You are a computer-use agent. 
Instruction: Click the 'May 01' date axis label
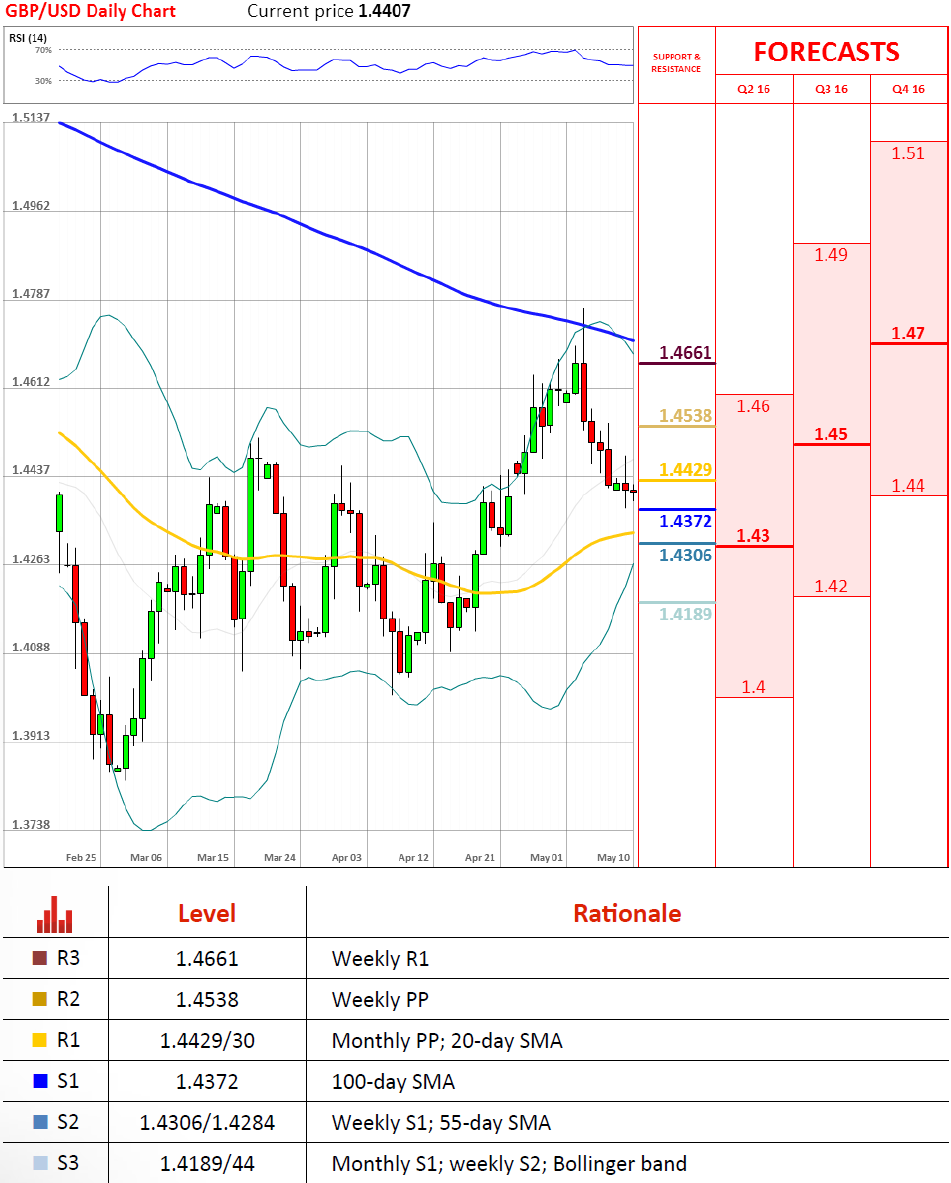(546, 857)
